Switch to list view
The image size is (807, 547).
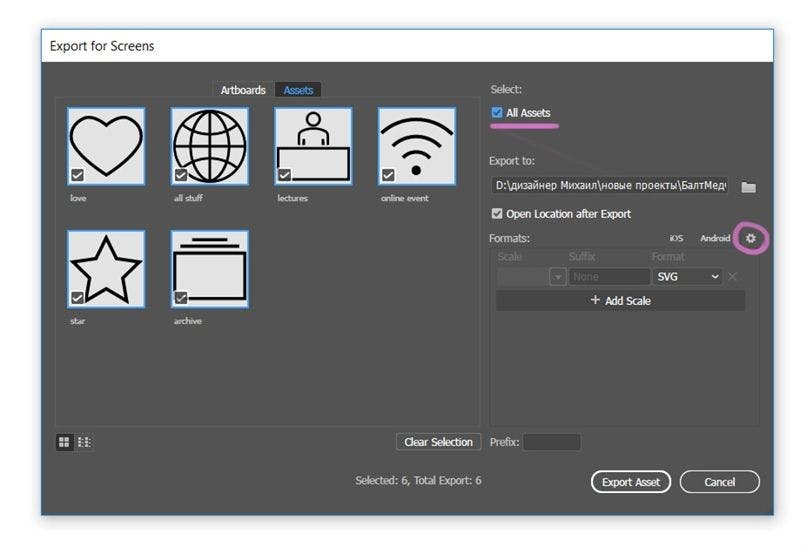coord(84,442)
